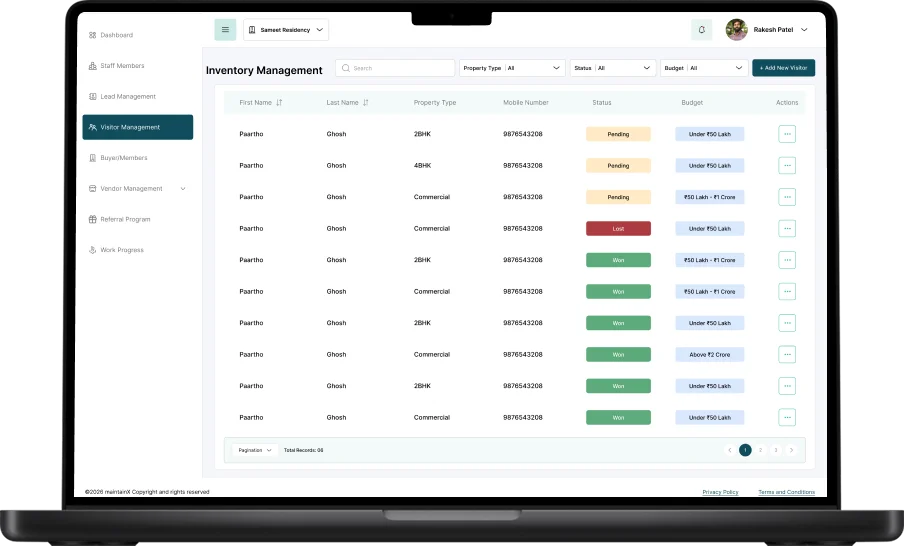Select page 2 in pagination

760,450
